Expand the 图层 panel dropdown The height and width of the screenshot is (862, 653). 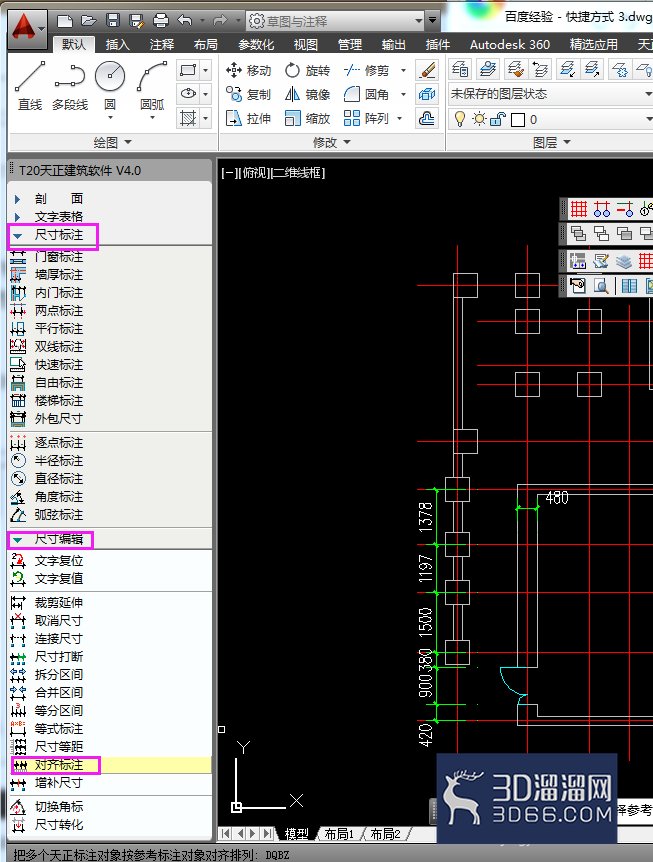pos(552,142)
